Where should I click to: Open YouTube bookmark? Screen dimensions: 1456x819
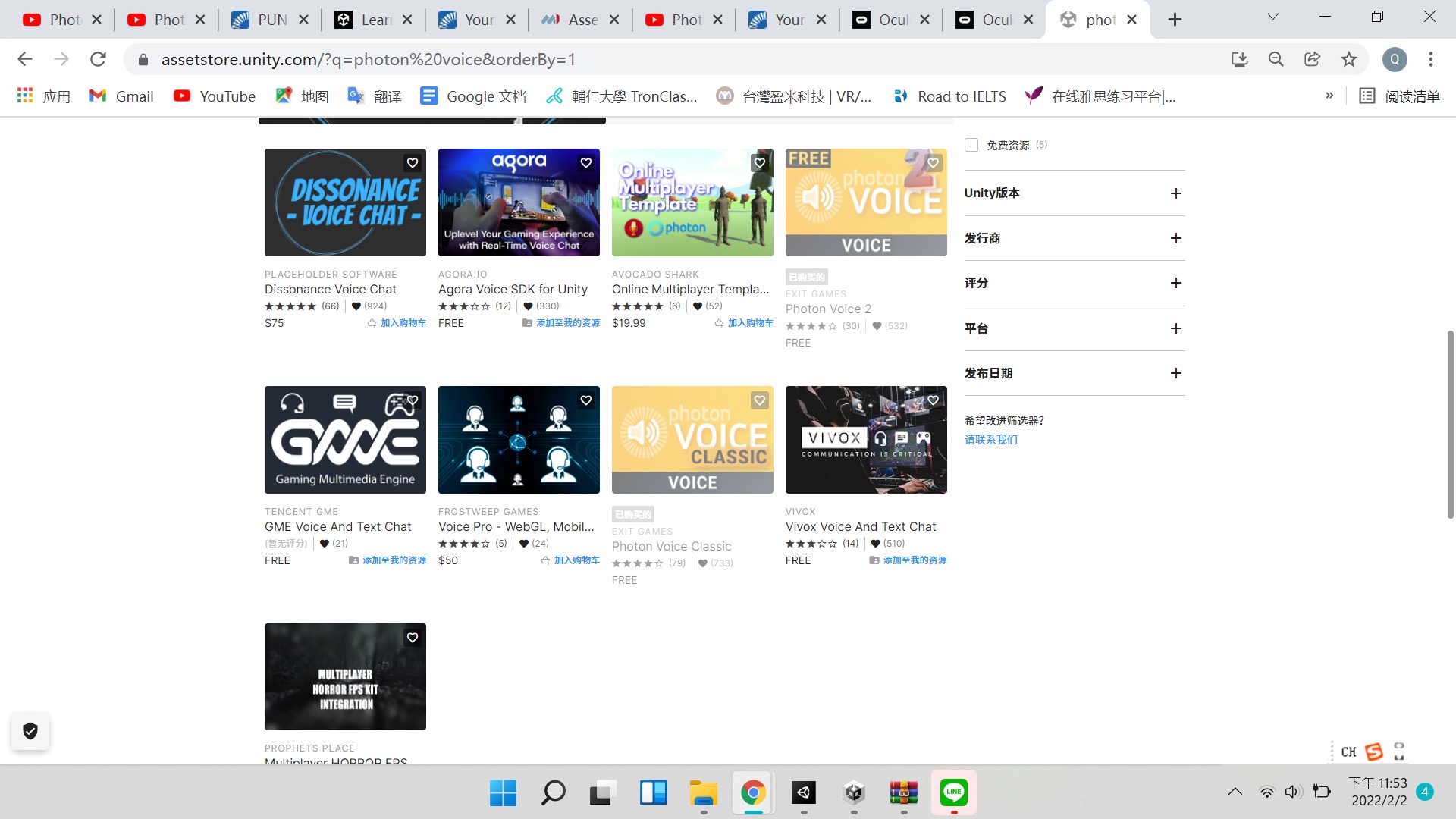click(x=215, y=96)
